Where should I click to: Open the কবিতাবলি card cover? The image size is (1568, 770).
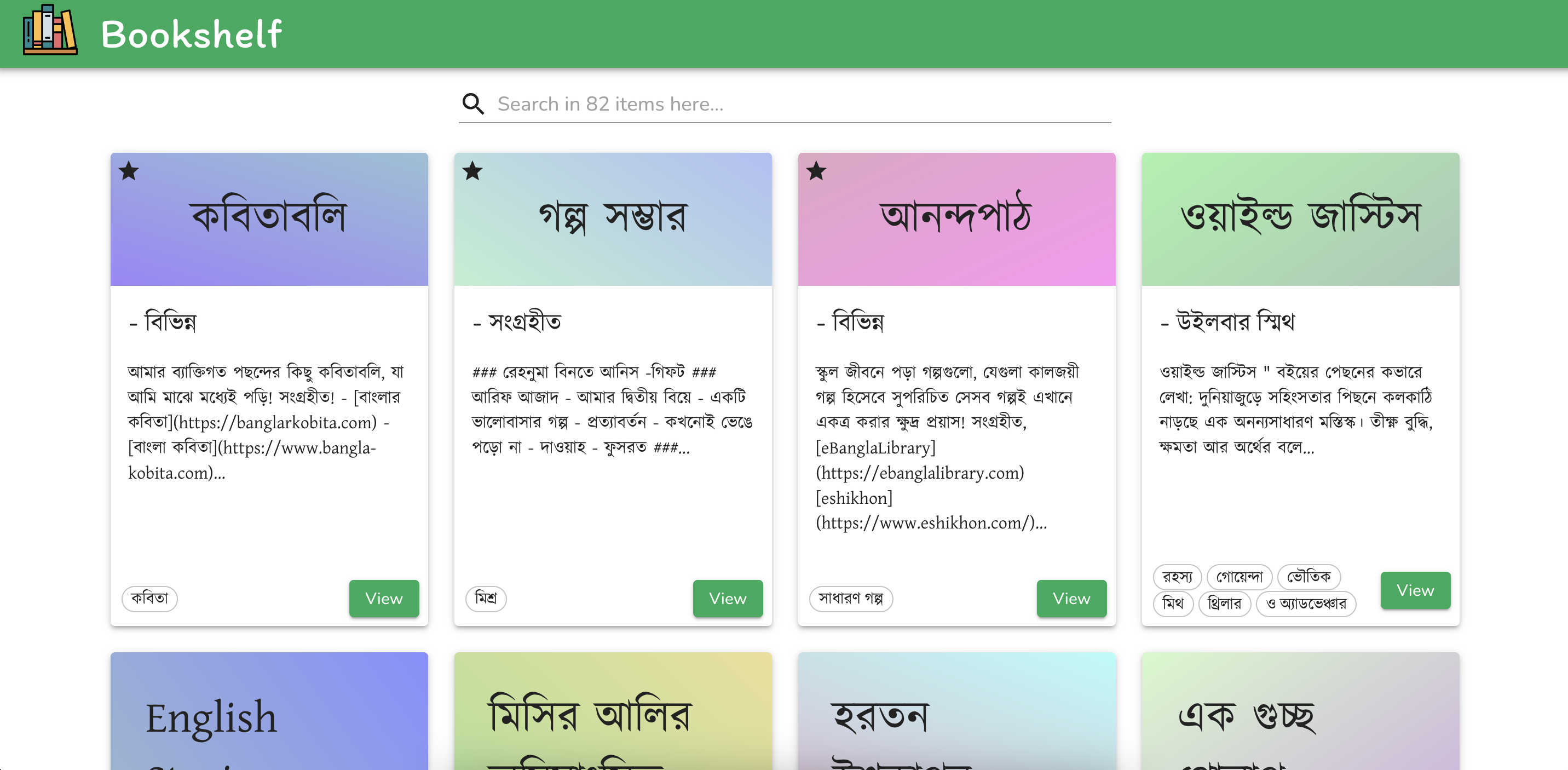[x=269, y=219]
